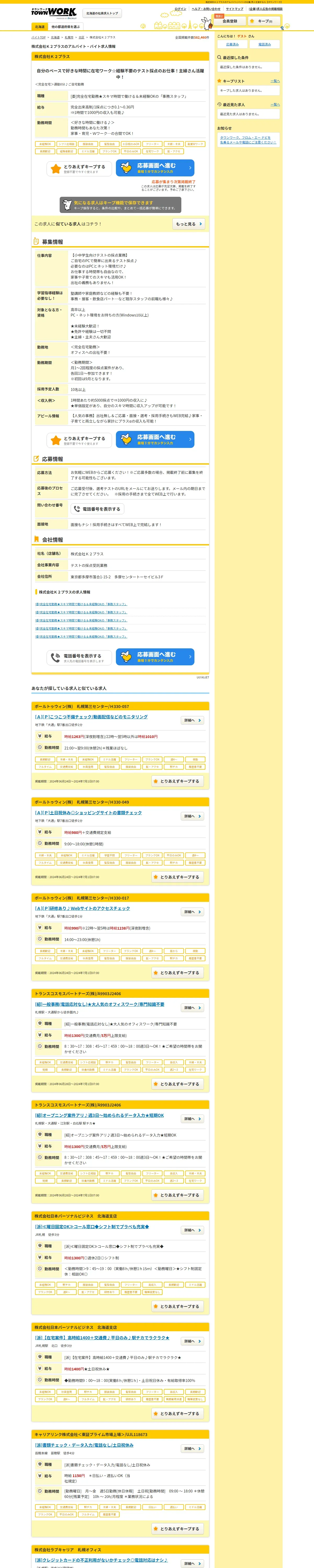Open 書類チェック・データ入力 job title

click(84, 1445)
